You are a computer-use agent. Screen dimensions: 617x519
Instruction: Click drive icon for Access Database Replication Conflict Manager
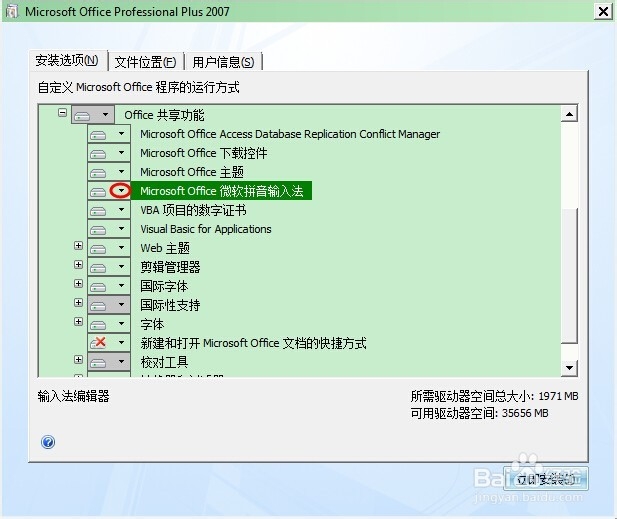click(98, 135)
